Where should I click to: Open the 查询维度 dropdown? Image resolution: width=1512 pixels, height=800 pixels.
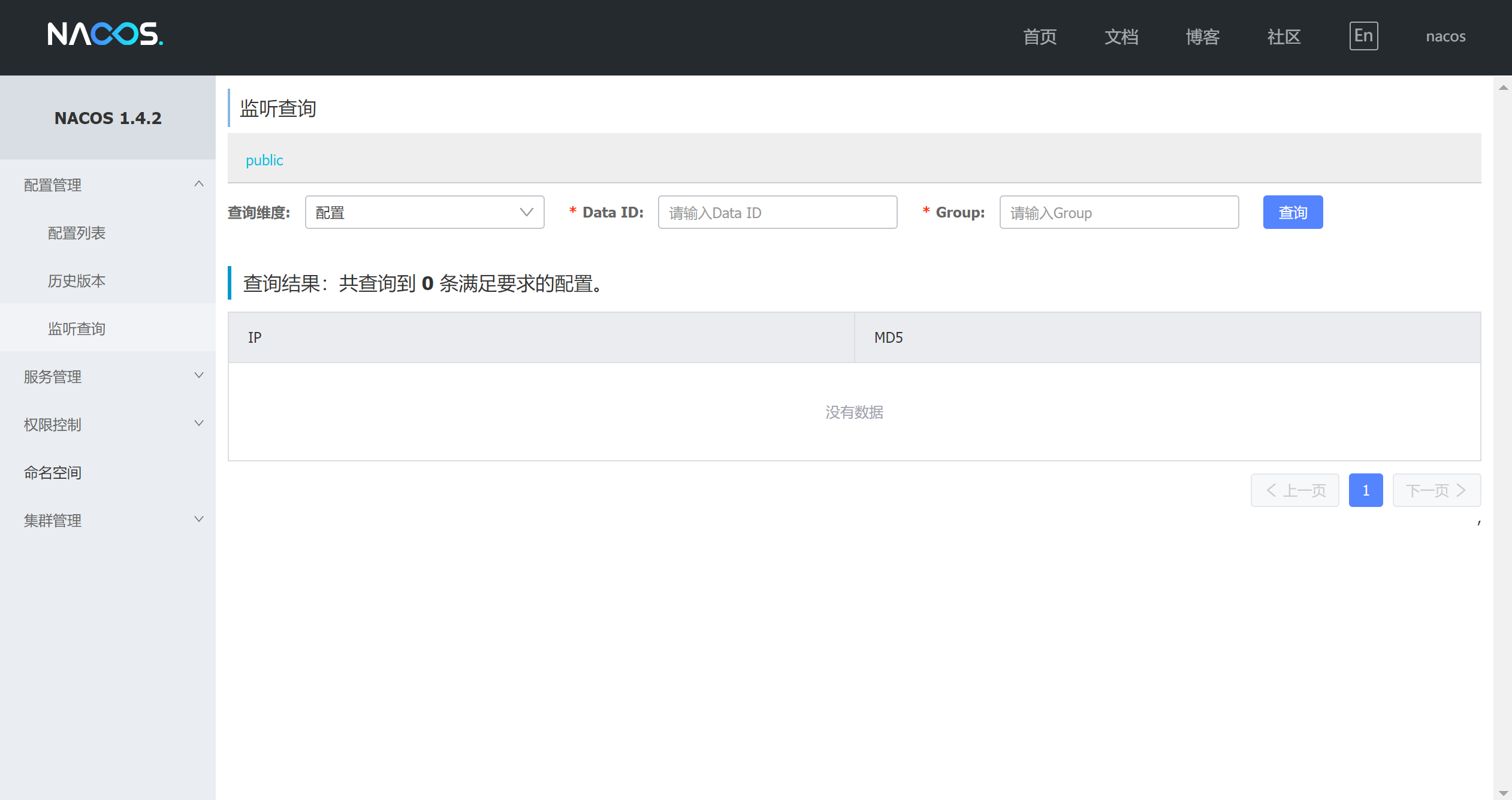click(424, 212)
